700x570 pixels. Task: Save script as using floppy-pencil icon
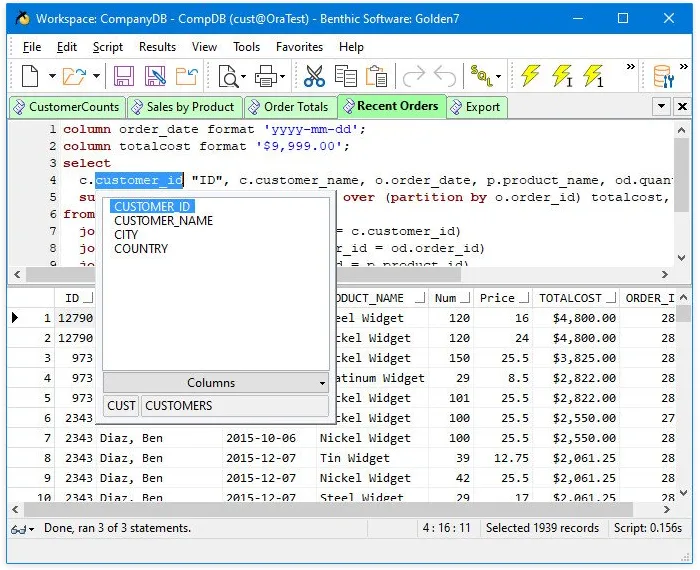tap(155, 76)
